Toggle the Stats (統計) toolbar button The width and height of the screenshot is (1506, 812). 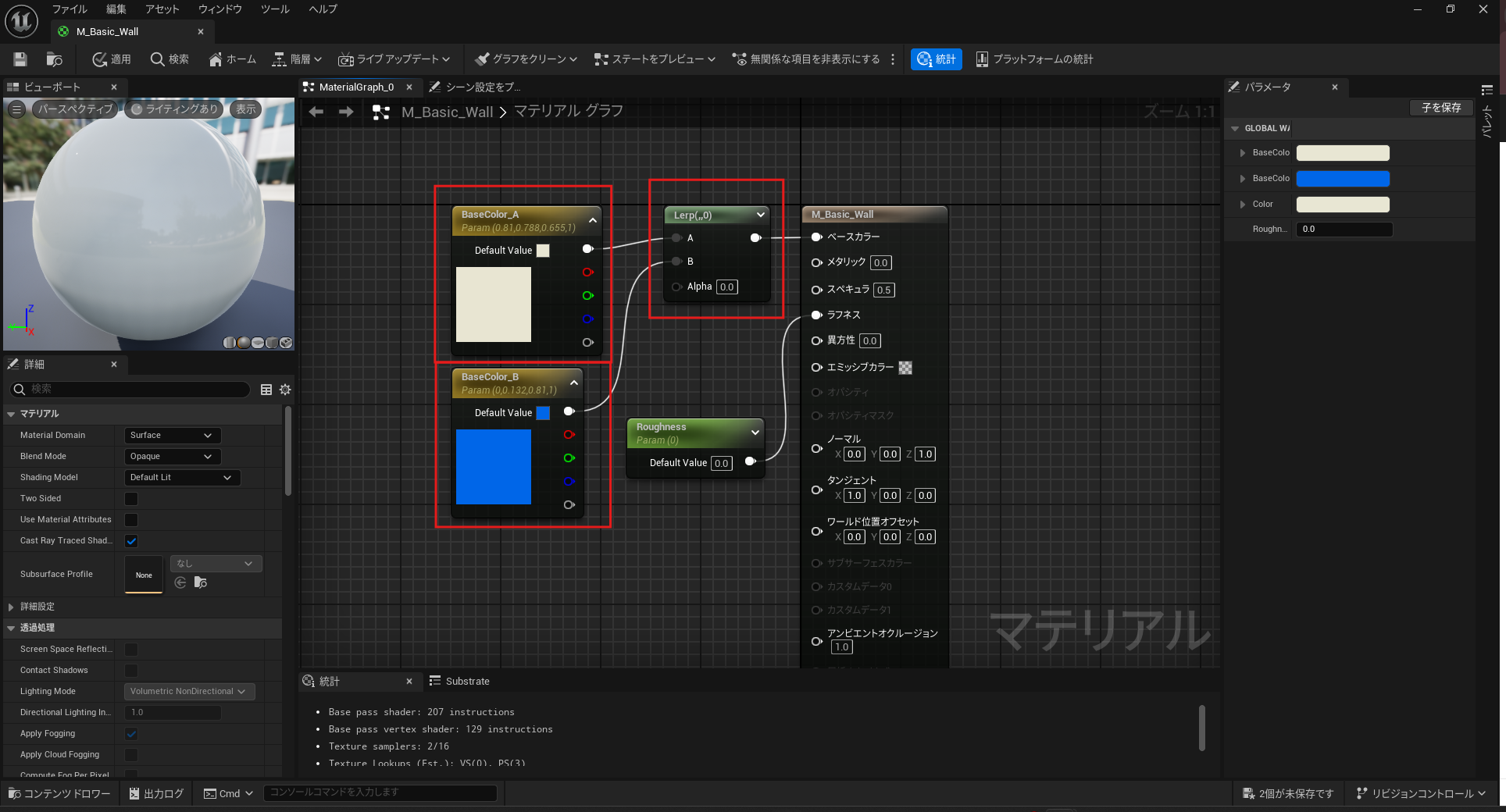tap(936, 59)
